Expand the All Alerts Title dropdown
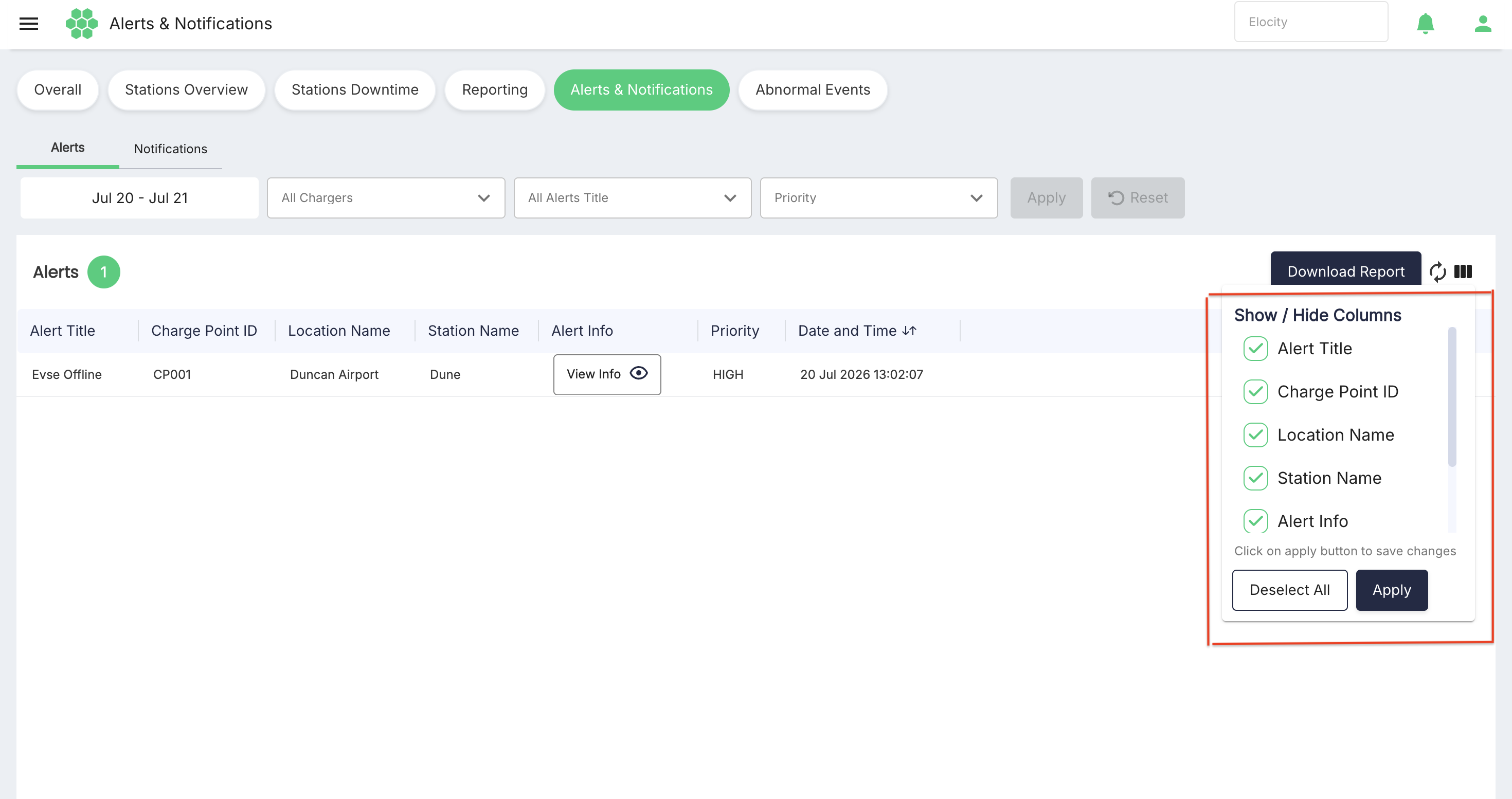 coord(632,198)
